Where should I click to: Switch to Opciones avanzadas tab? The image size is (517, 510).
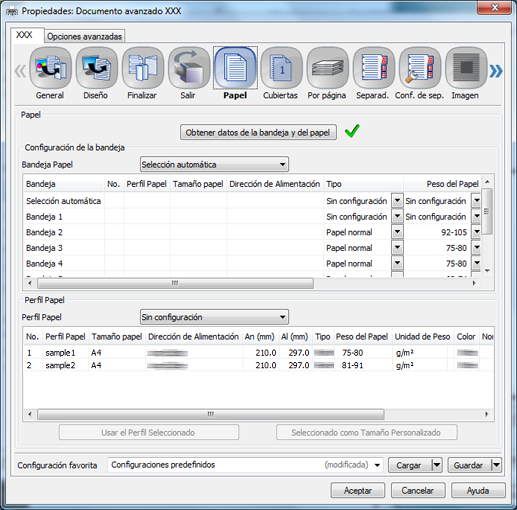[x=84, y=36]
